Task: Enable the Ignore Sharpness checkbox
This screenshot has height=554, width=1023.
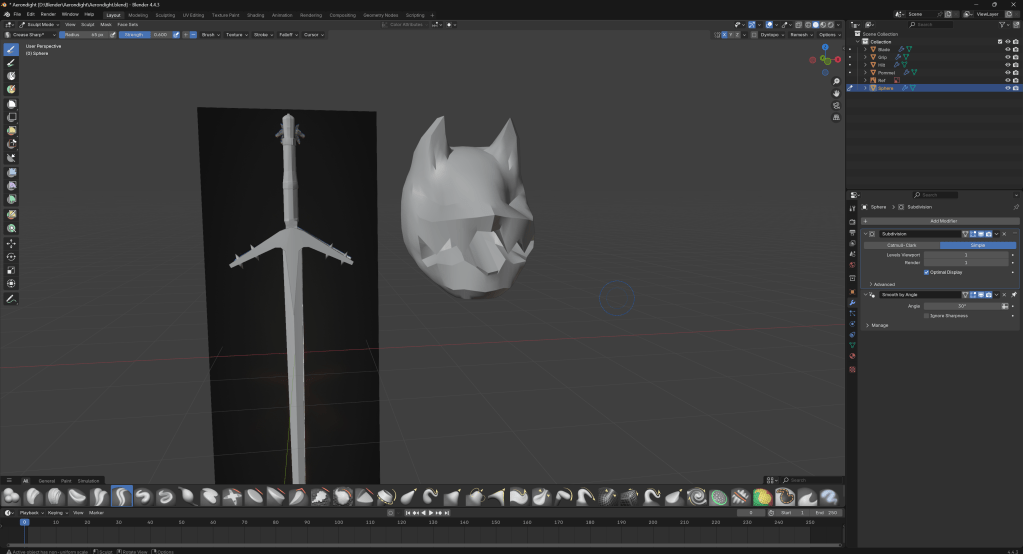Action: tap(926, 315)
